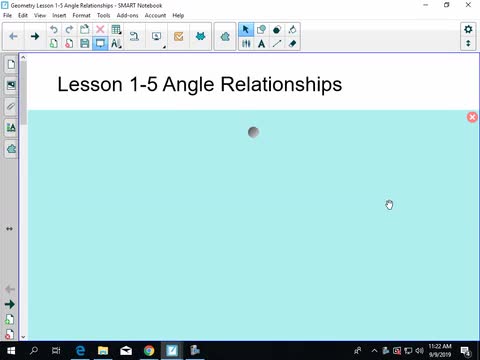480x360 pixels.
Task: Delete the selected object with red X
Action: tap(100, 30)
